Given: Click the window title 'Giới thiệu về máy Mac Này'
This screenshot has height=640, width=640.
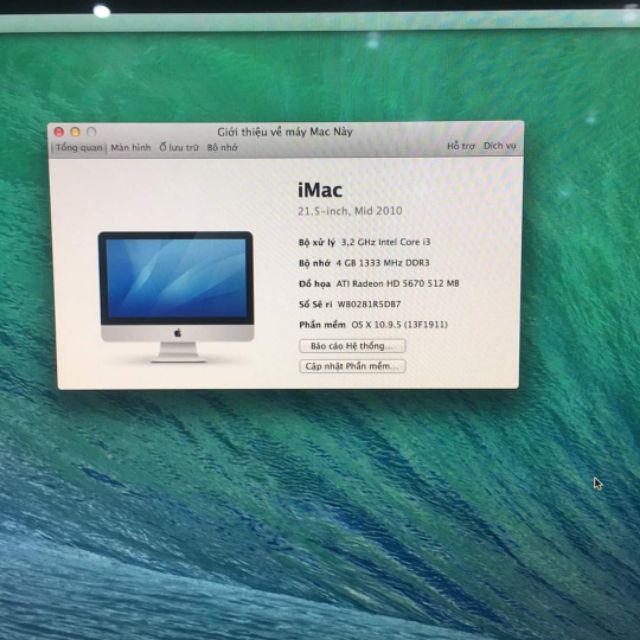Looking at the screenshot, I should 285,132.
